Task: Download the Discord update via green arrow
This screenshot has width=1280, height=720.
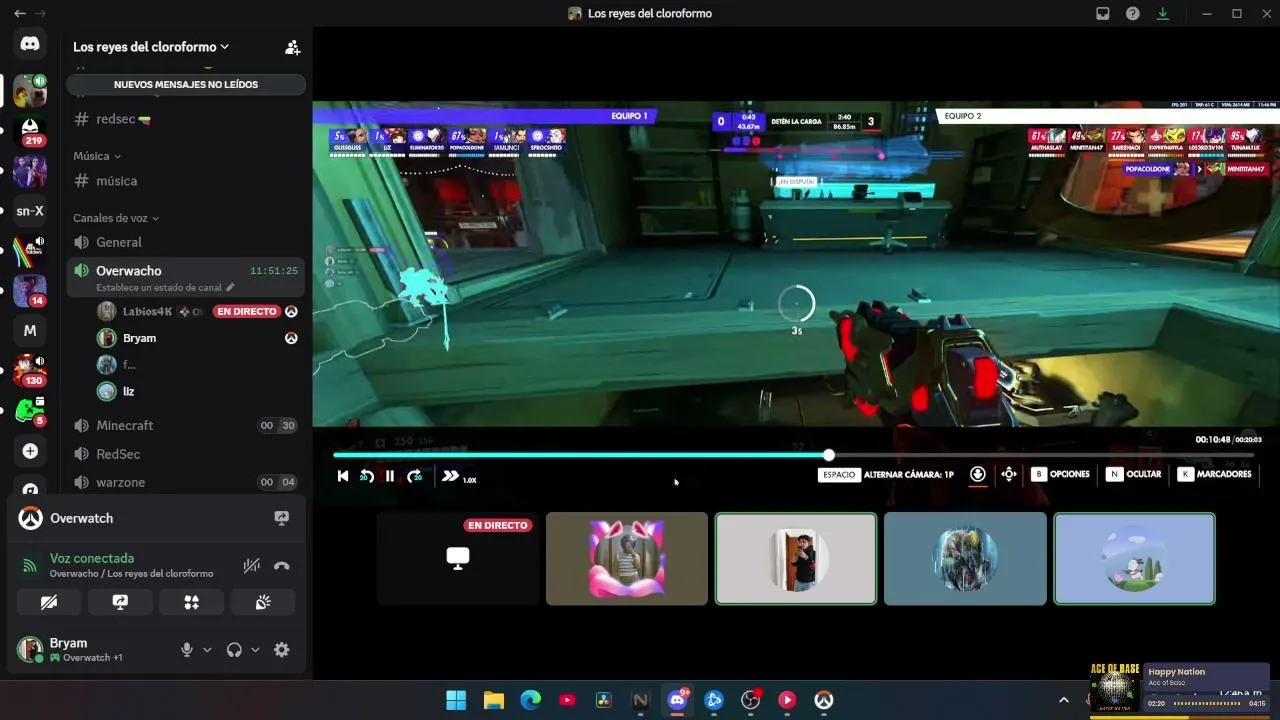Action: point(1163,14)
